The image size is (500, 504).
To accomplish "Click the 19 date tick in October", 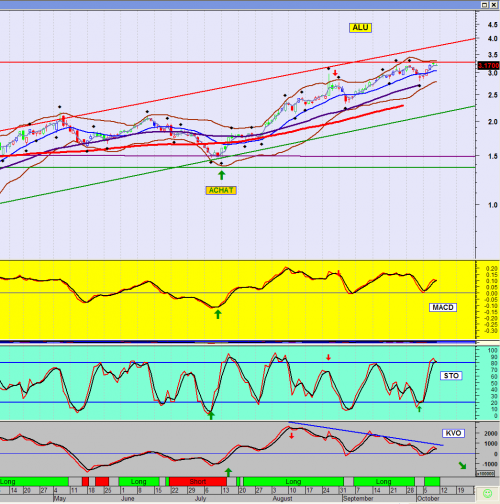I will click(461, 490).
